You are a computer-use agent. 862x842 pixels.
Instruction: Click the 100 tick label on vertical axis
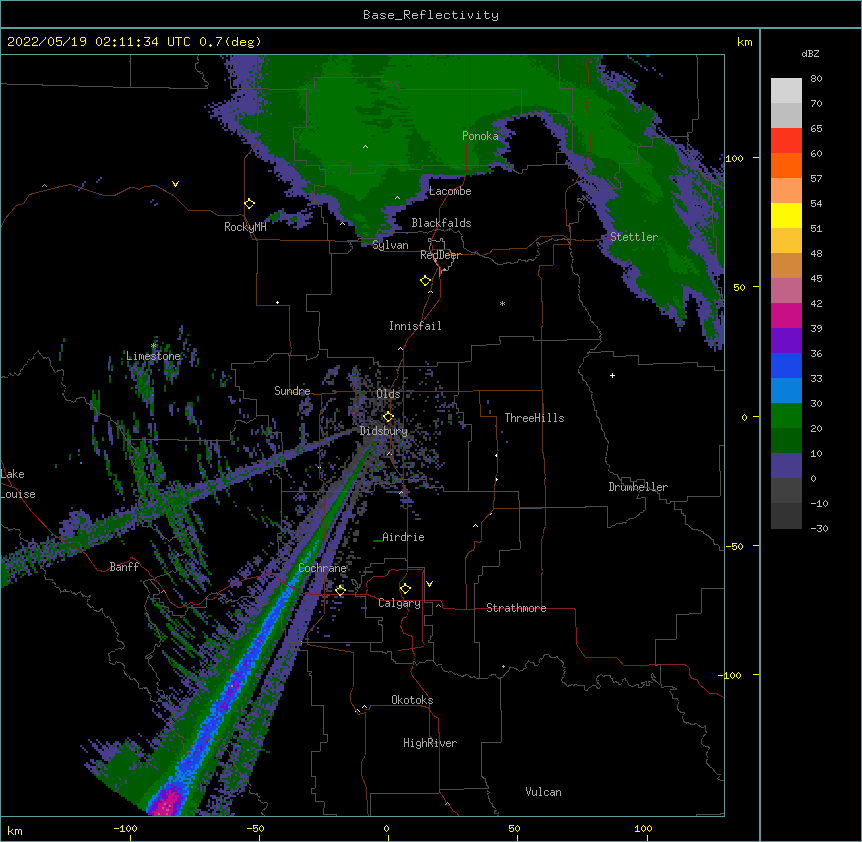point(734,158)
